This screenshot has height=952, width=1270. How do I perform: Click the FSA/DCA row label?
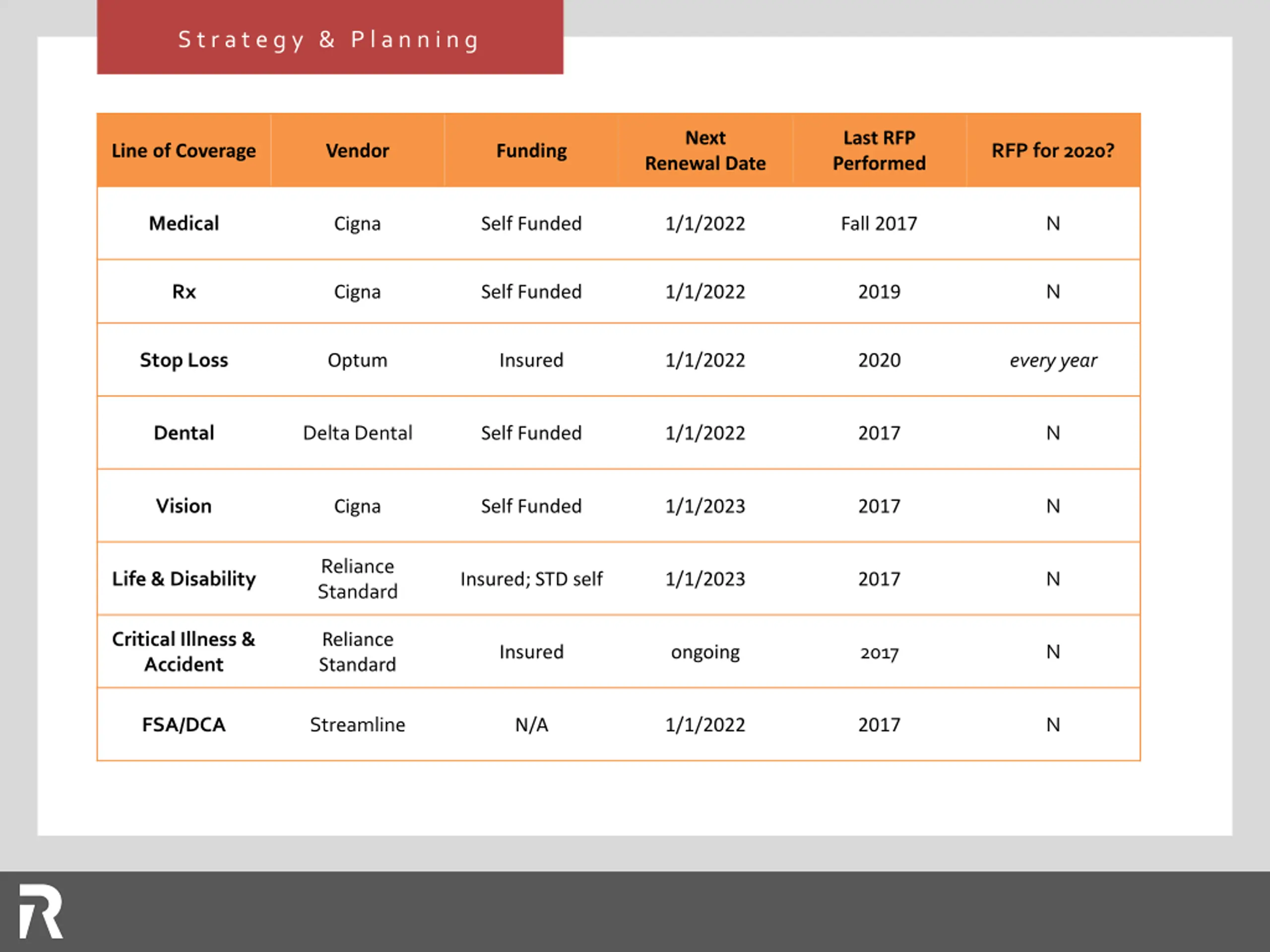pos(184,725)
